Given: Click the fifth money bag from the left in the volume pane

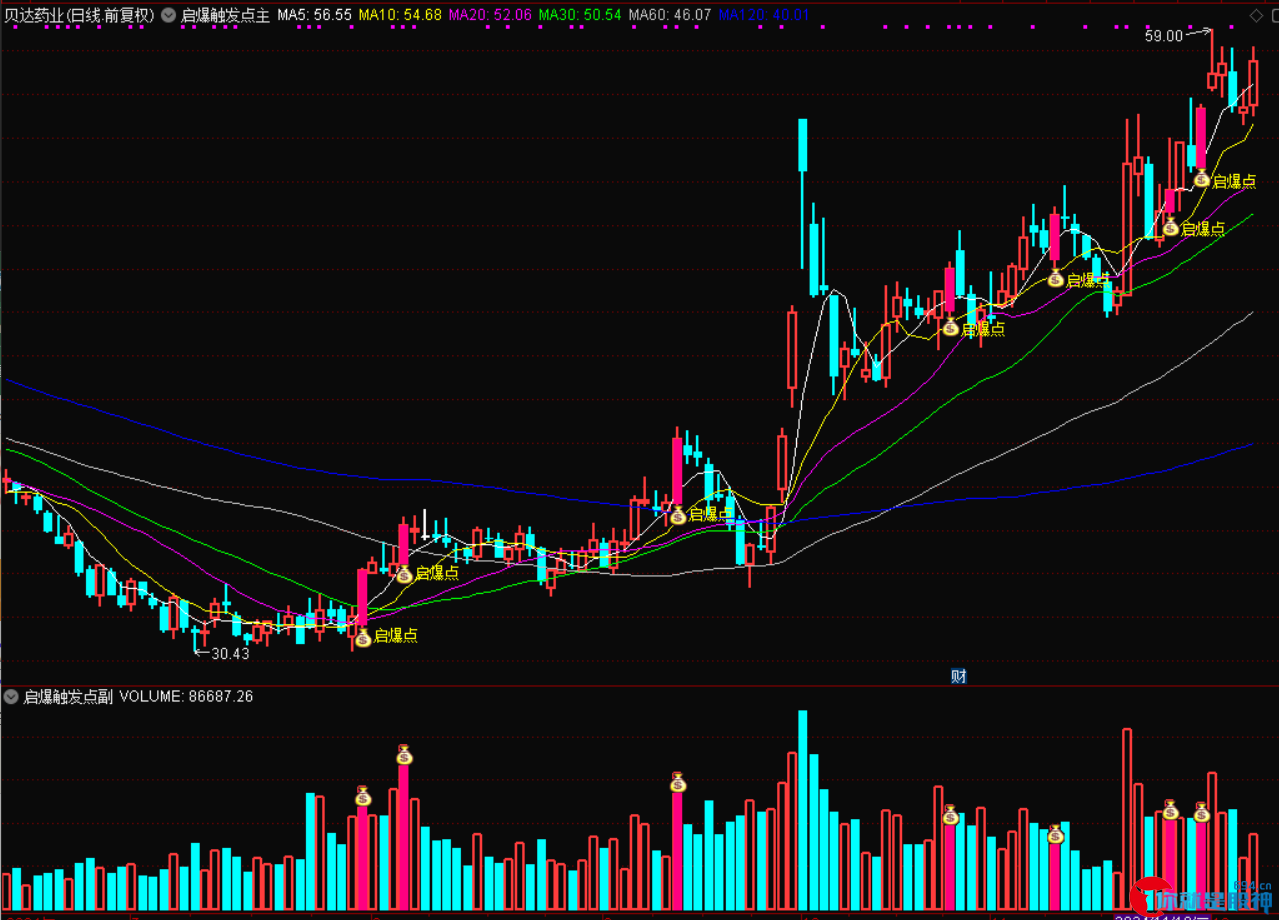Looking at the screenshot, I should tap(1056, 834).
